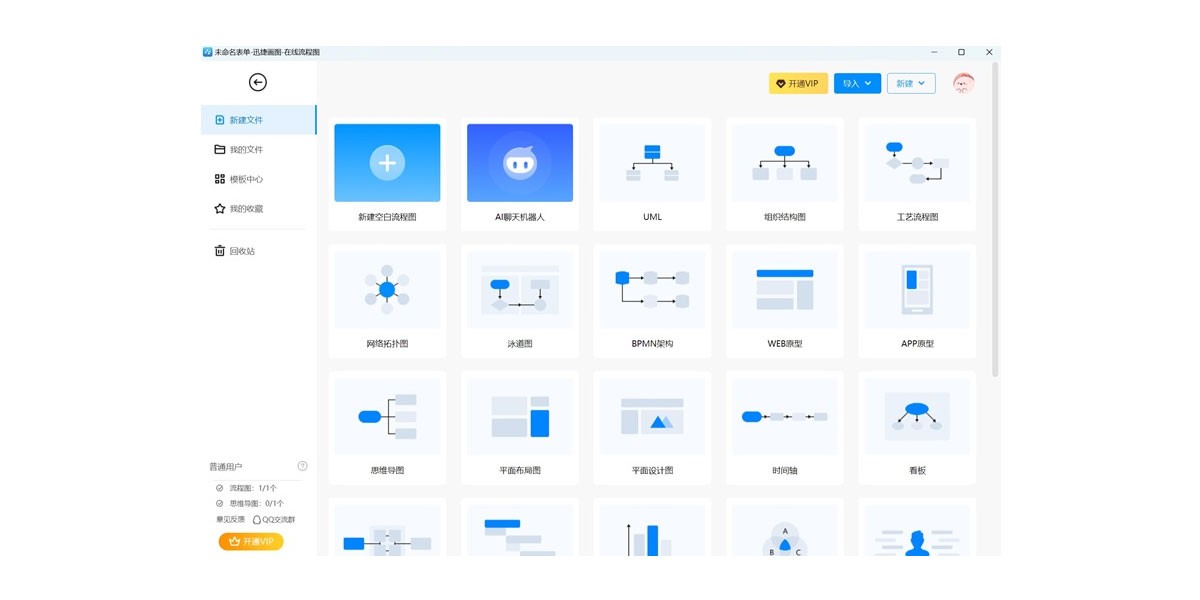This screenshot has height=600, width=1200.
Task: Click the help question mark beside 普通用户
Action: click(x=302, y=466)
